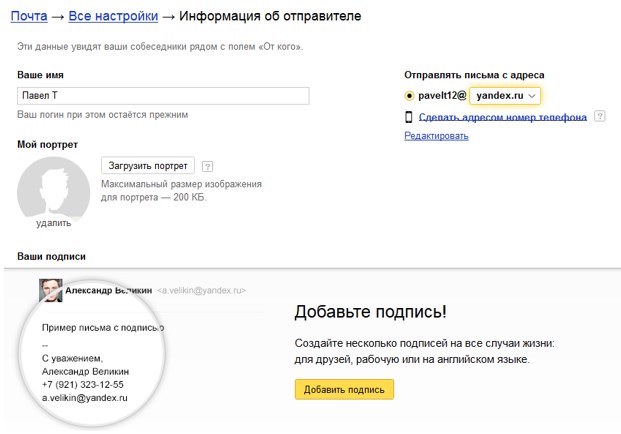The image size is (621, 434).
Task: Click Информация об отправителе page title
Action: (x=270, y=16)
